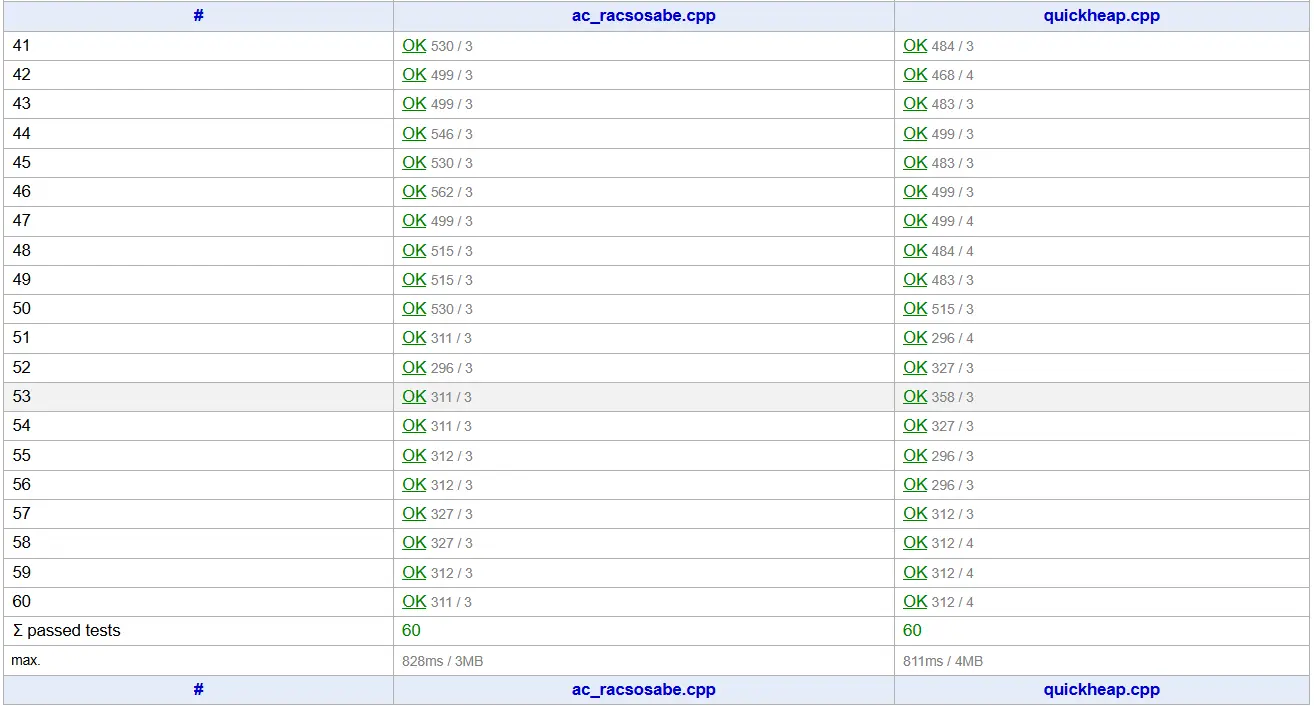1314x706 pixels.
Task: Open OK result of test 47 for quickheap.cpp
Action: click(915, 220)
